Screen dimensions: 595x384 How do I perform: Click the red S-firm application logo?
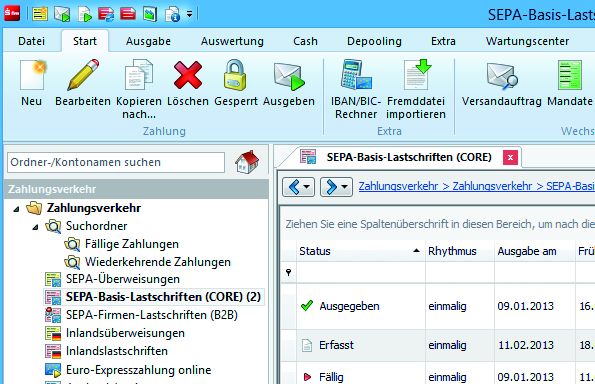12,14
